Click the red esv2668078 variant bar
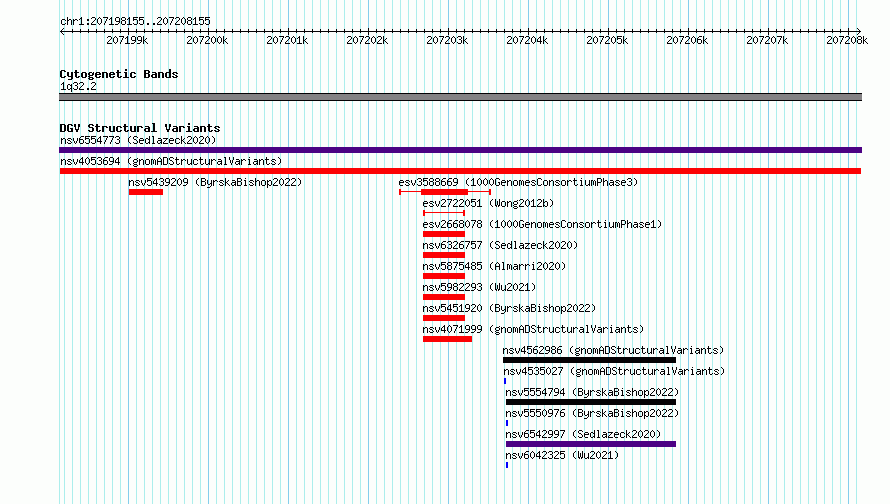This screenshot has height=504, width=890. (444, 234)
